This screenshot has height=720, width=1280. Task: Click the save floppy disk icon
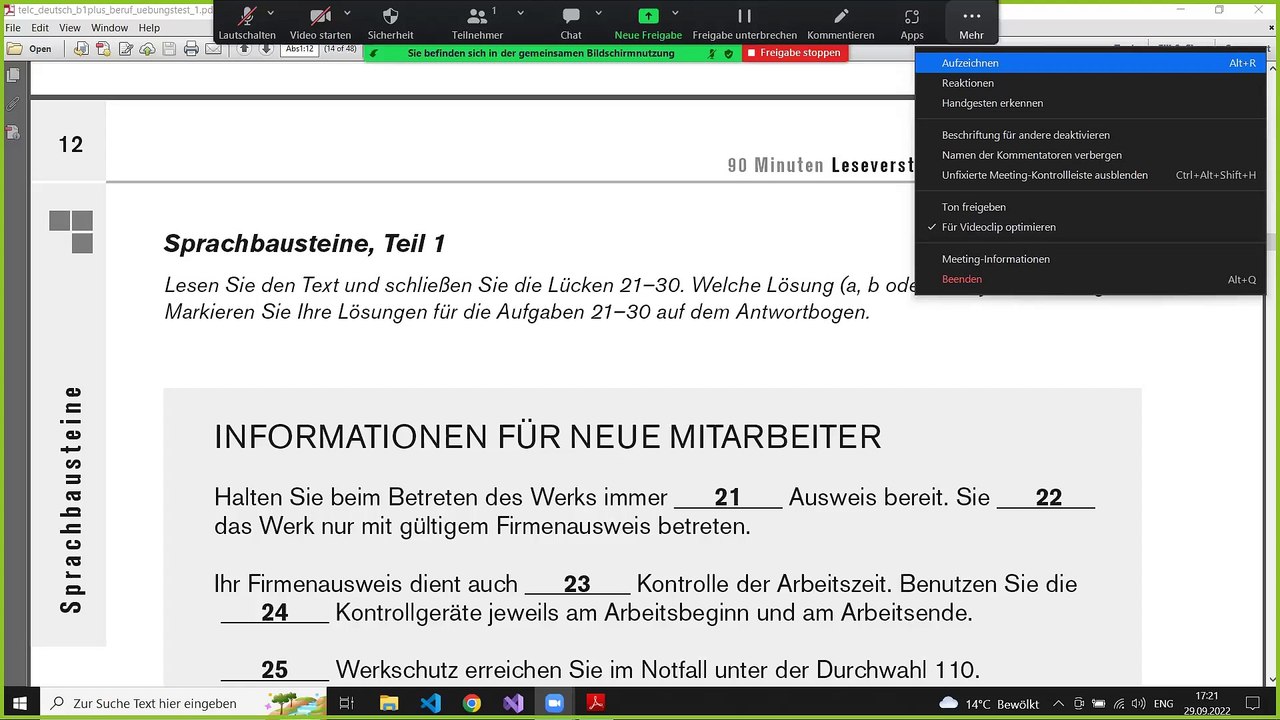pos(169,49)
